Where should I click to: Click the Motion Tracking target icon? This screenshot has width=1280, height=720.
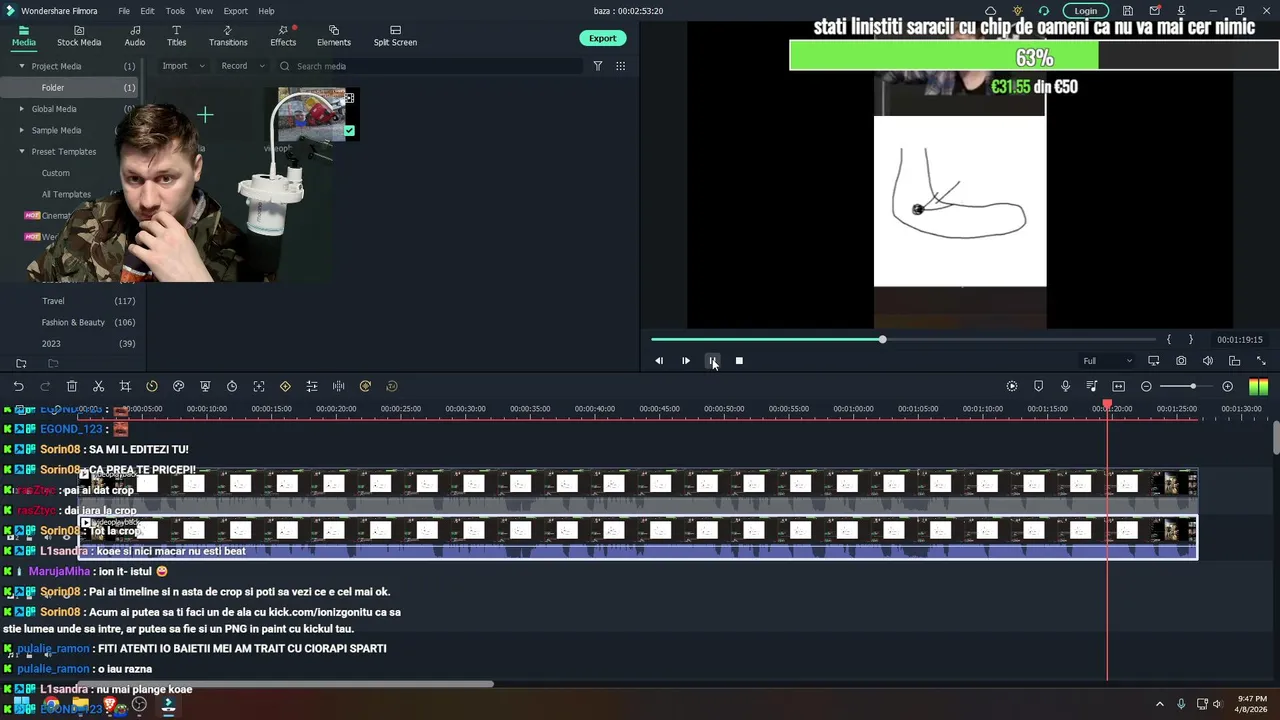(x=259, y=386)
